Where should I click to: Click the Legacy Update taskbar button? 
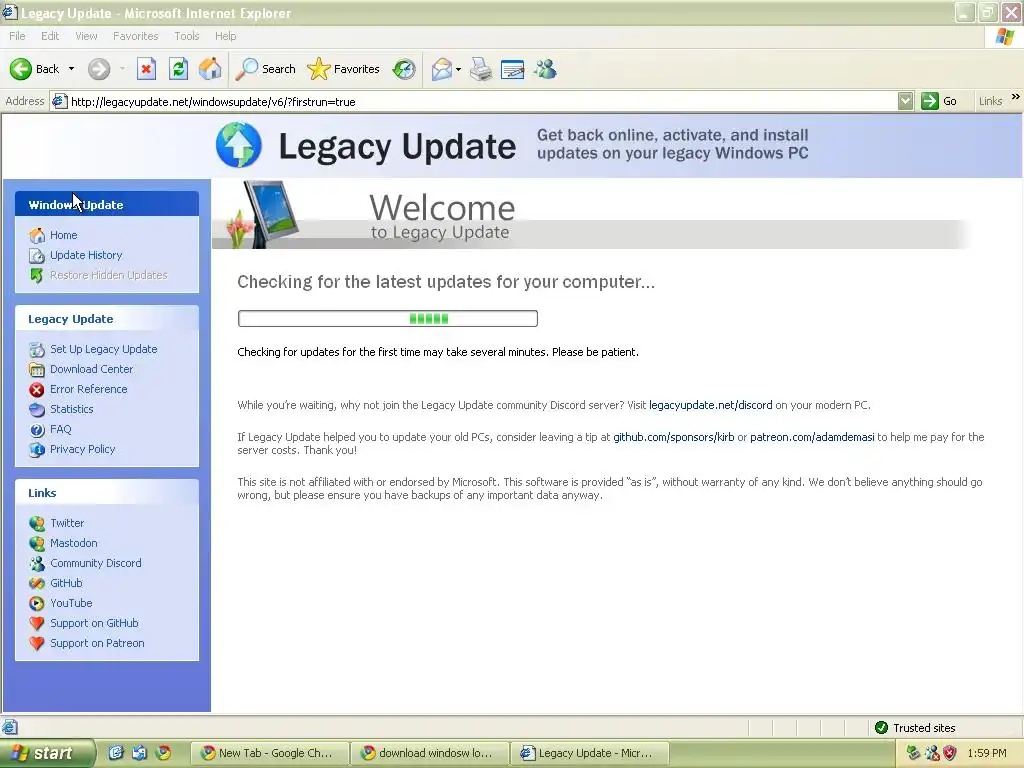(590, 753)
